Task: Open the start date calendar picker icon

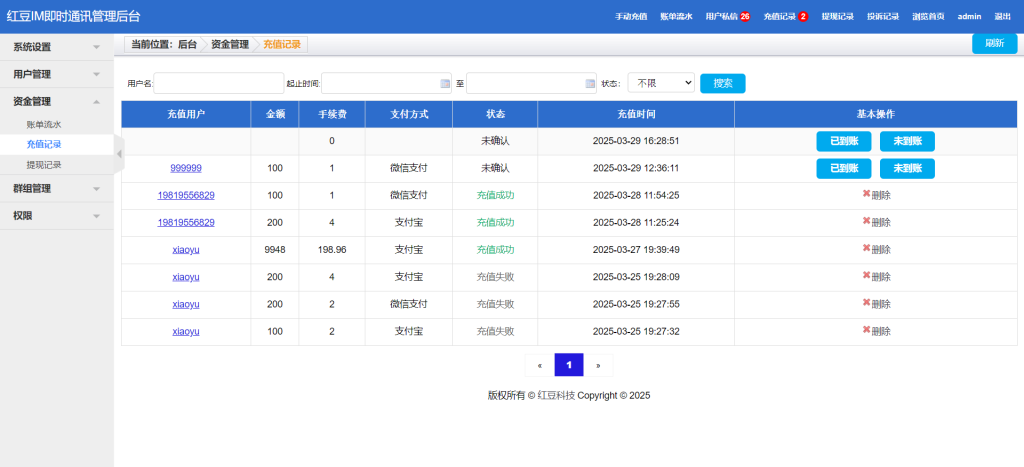Action: click(x=445, y=84)
